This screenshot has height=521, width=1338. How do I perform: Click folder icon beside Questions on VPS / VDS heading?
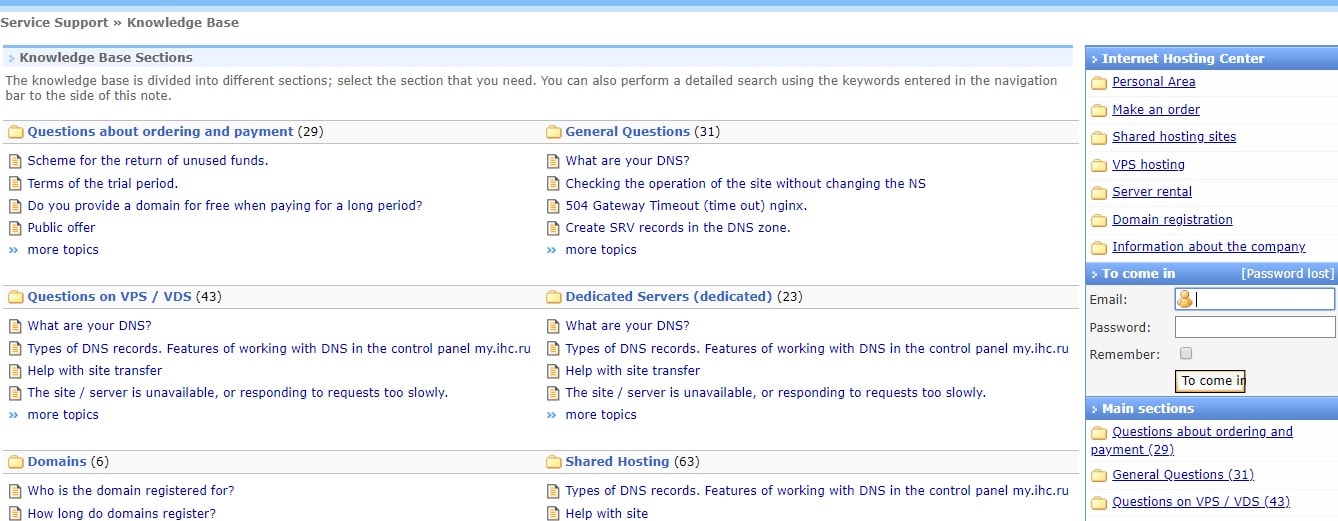[15, 297]
